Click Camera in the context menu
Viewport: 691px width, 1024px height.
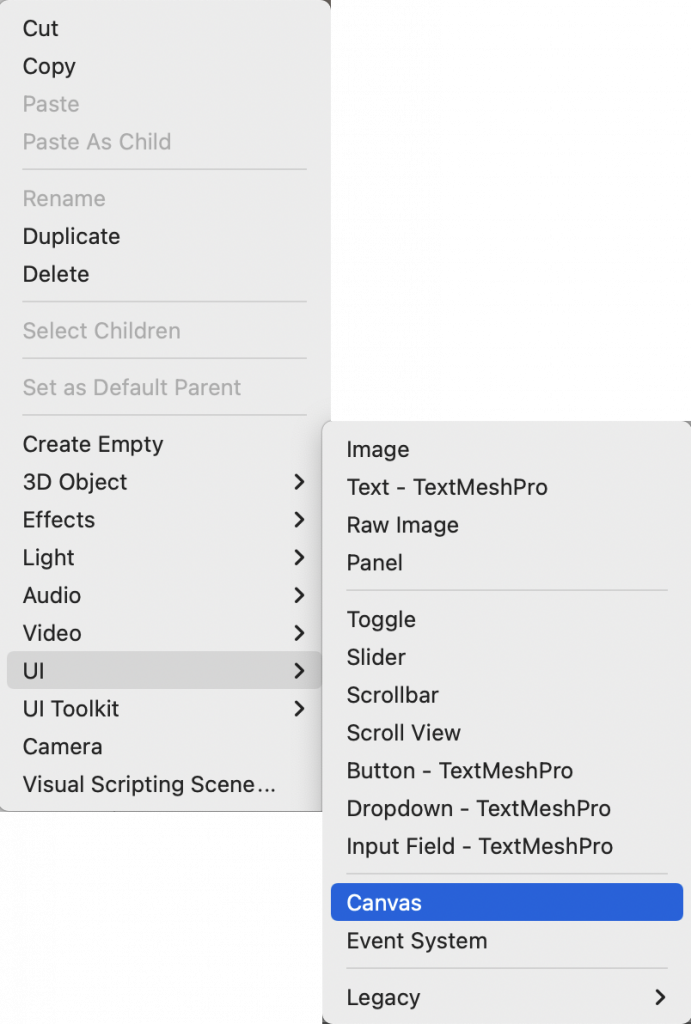coord(62,747)
